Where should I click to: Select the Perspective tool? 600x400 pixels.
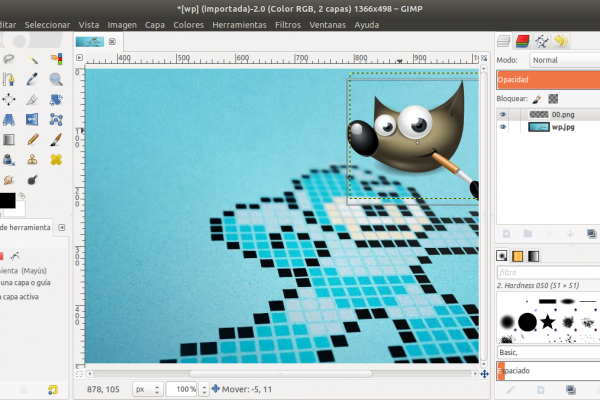[x=8, y=120]
